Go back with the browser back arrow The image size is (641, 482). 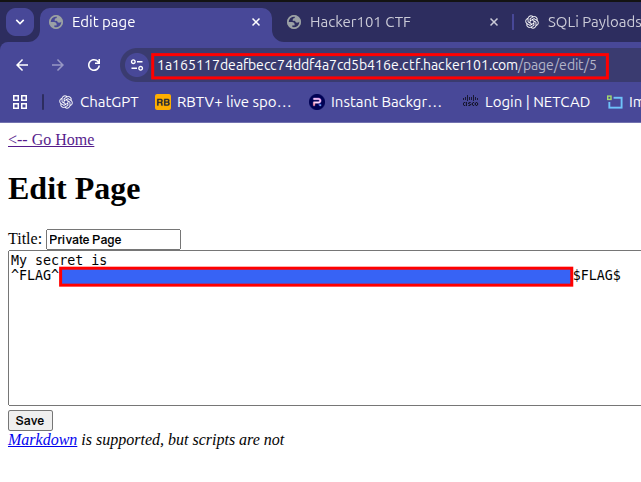point(22,65)
